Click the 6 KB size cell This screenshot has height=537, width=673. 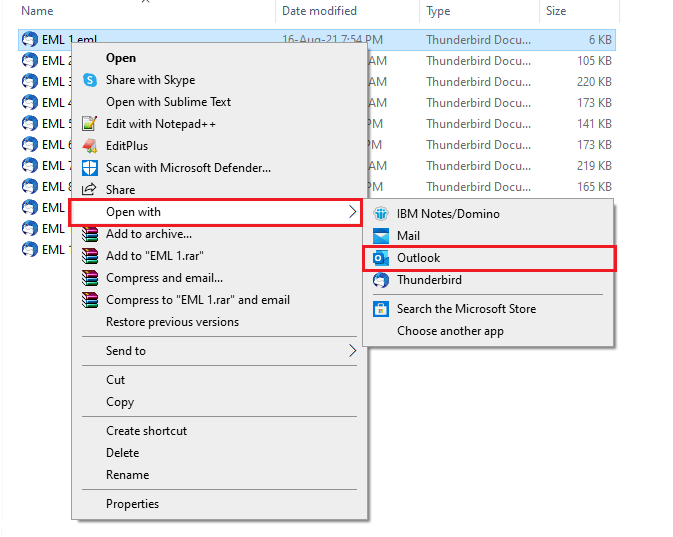coord(600,40)
